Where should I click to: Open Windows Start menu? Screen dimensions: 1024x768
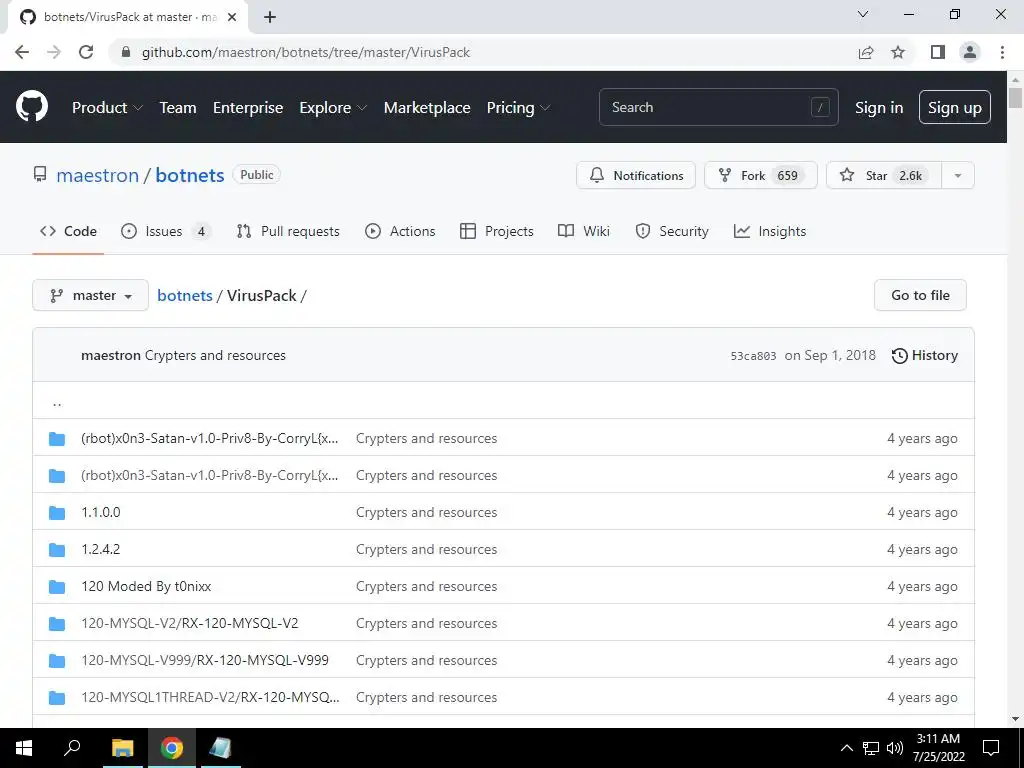point(24,748)
